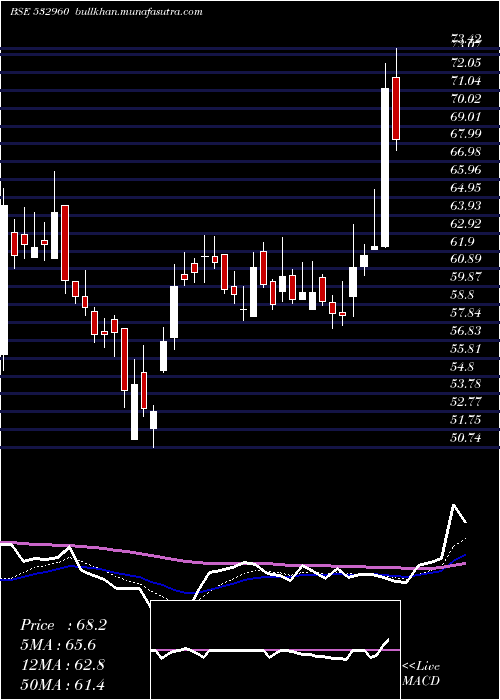Click the 50.74 price axis label
Screen dimensions: 500x700
coord(466,438)
